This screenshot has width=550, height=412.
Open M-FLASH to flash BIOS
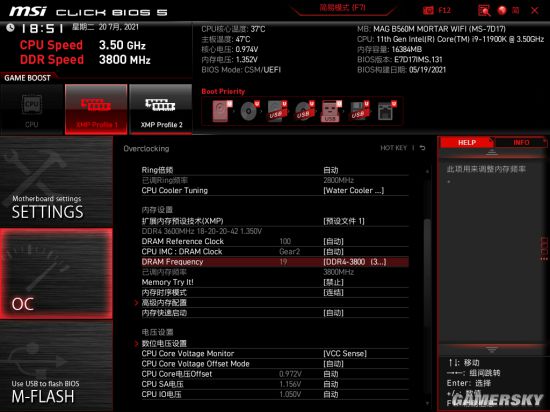point(56,366)
